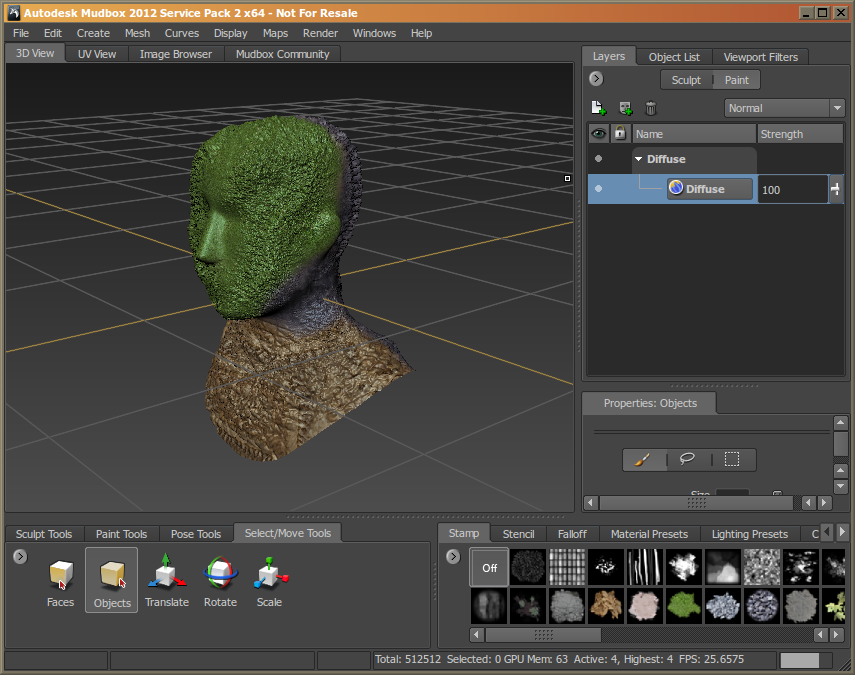Pick the Scale tool
This screenshot has width=855, height=675.
[x=269, y=576]
